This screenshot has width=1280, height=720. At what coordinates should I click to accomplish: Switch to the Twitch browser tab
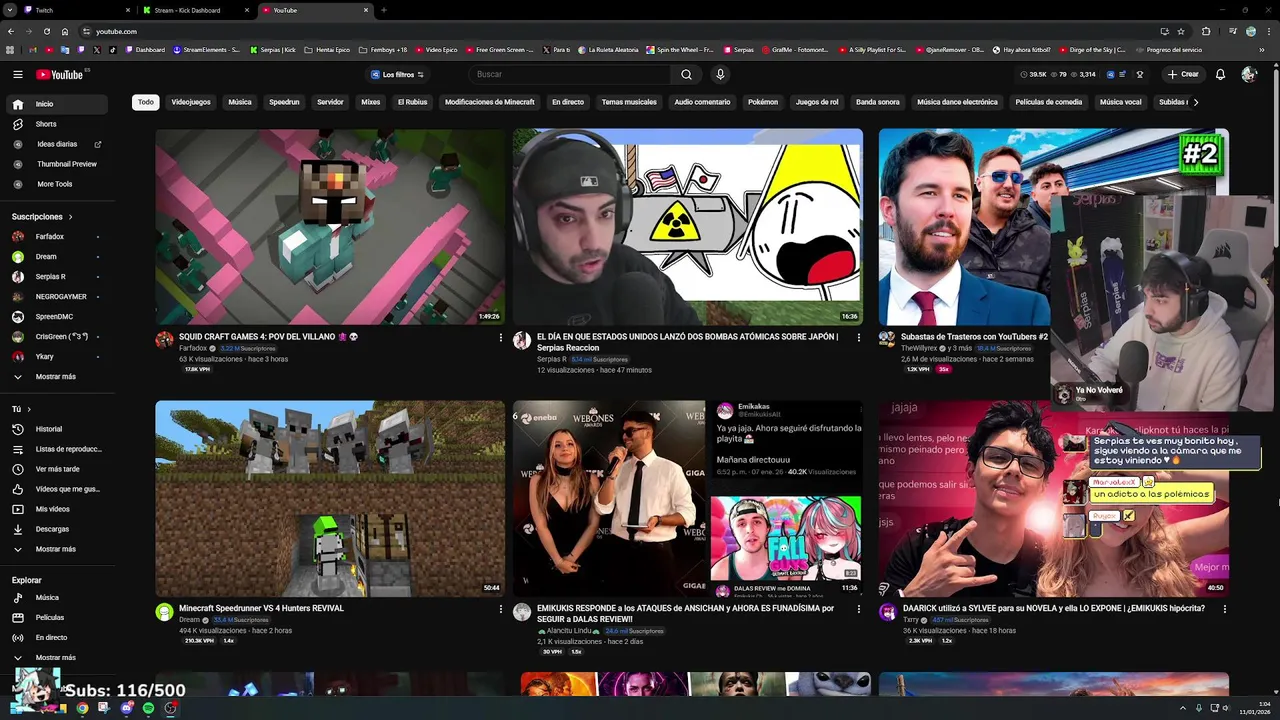(75, 10)
